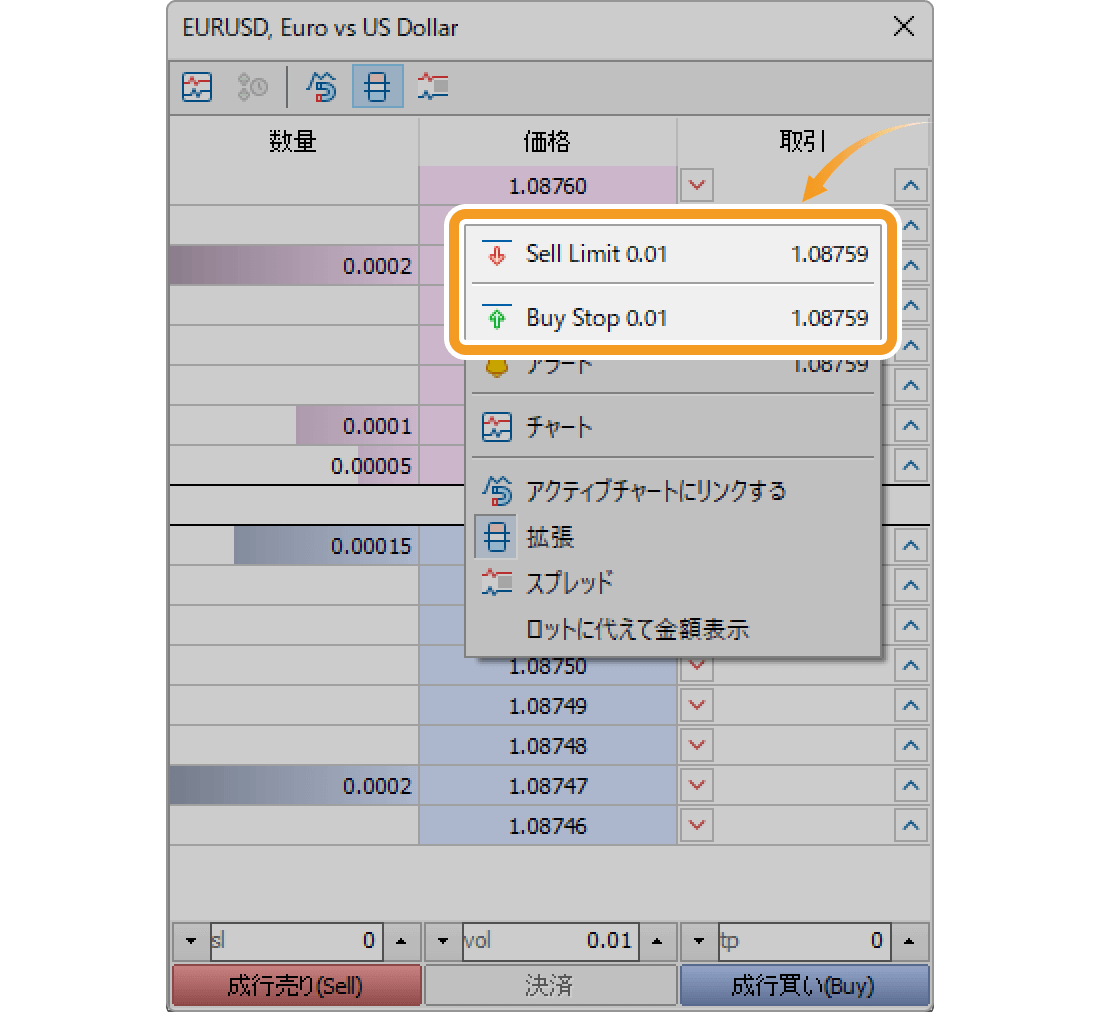Decrease the vol volume value

443,940
